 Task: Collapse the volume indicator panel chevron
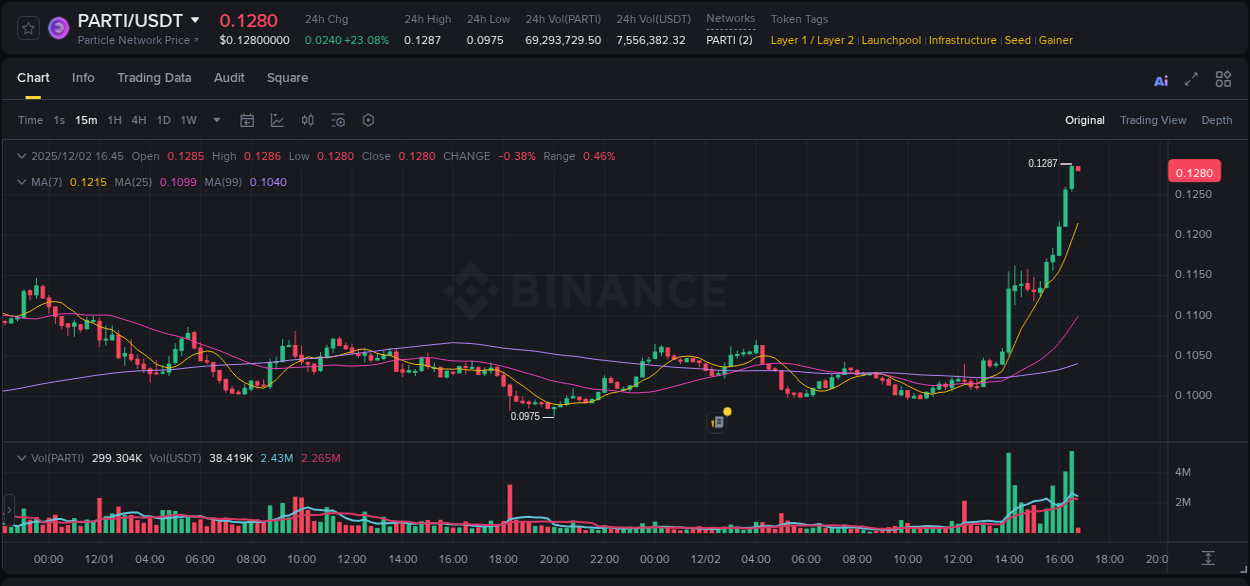coord(22,458)
